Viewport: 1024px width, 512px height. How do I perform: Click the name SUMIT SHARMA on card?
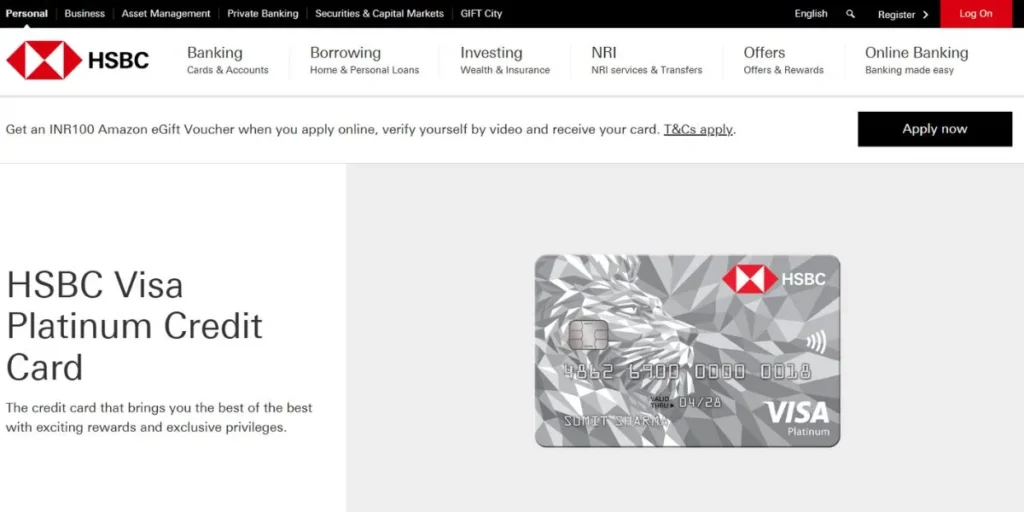[616, 421]
